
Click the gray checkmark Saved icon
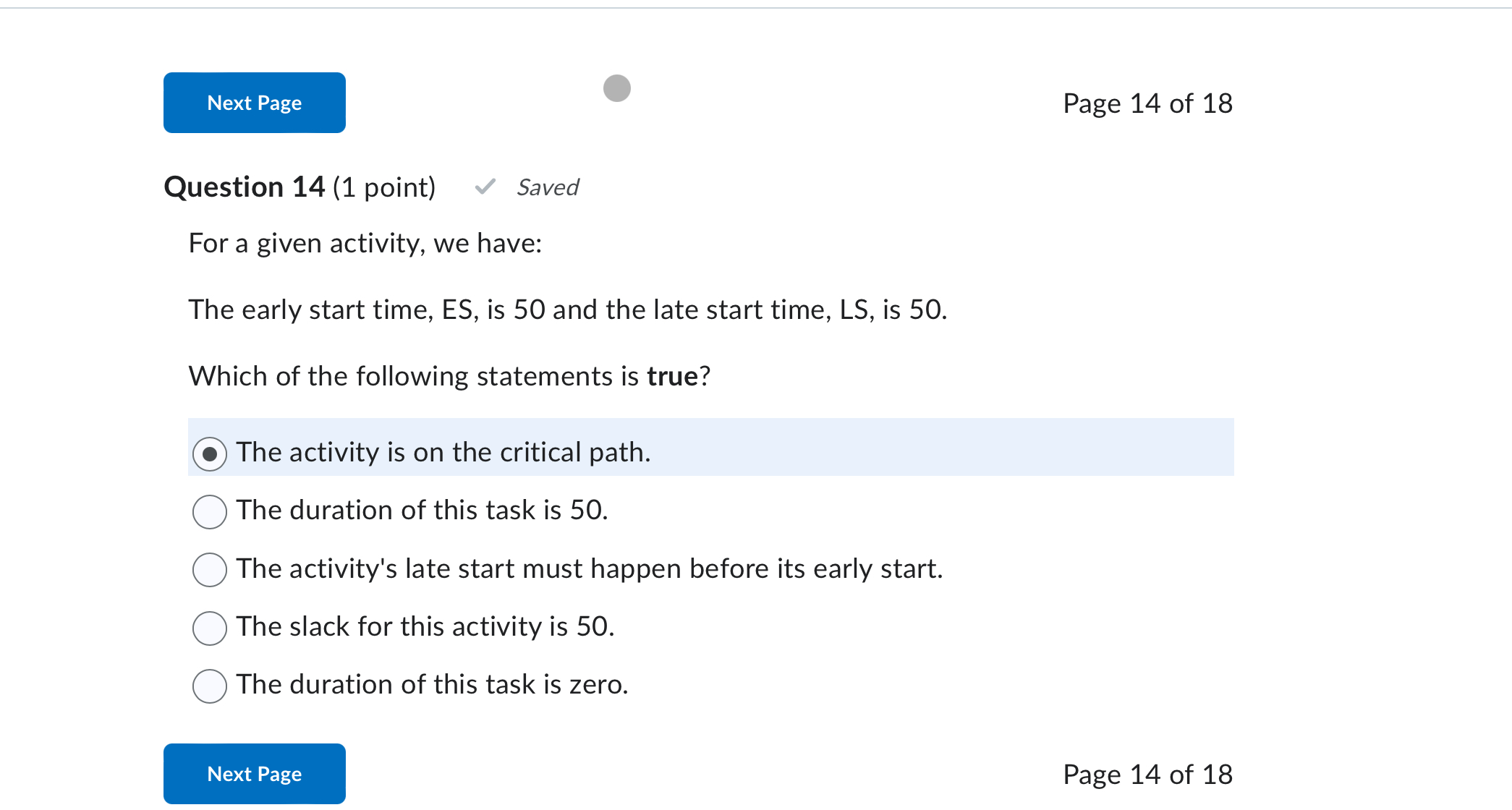(x=485, y=188)
